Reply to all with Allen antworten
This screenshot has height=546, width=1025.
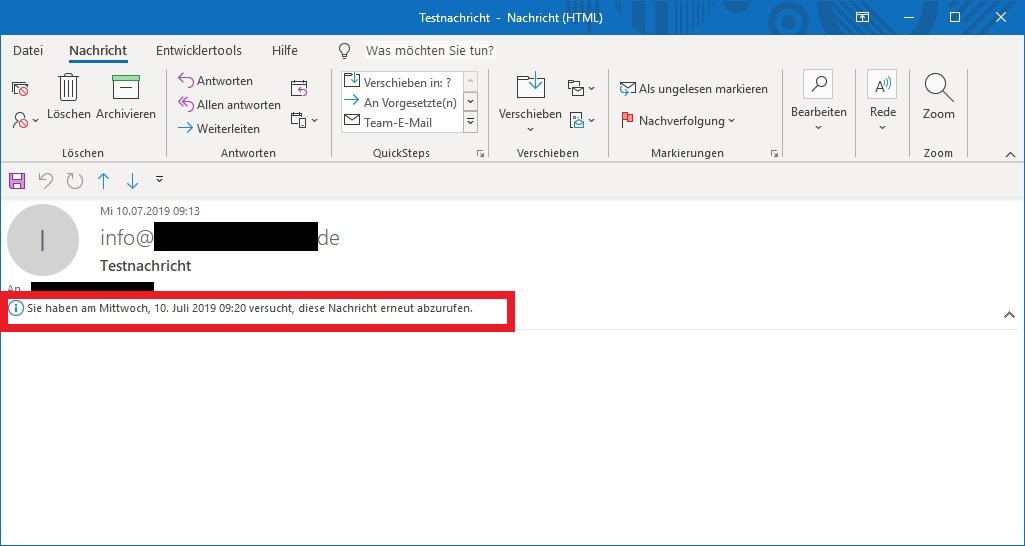(x=229, y=105)
